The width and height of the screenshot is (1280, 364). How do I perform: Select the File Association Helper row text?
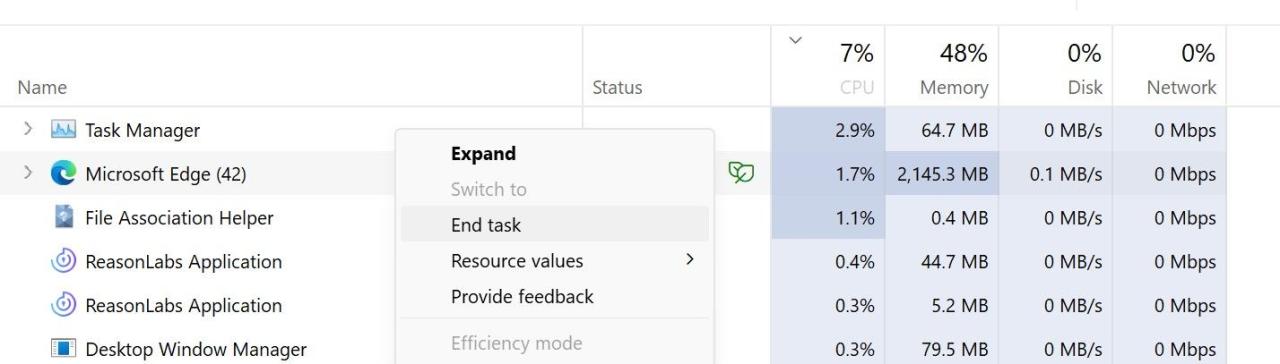pos(179,218)
